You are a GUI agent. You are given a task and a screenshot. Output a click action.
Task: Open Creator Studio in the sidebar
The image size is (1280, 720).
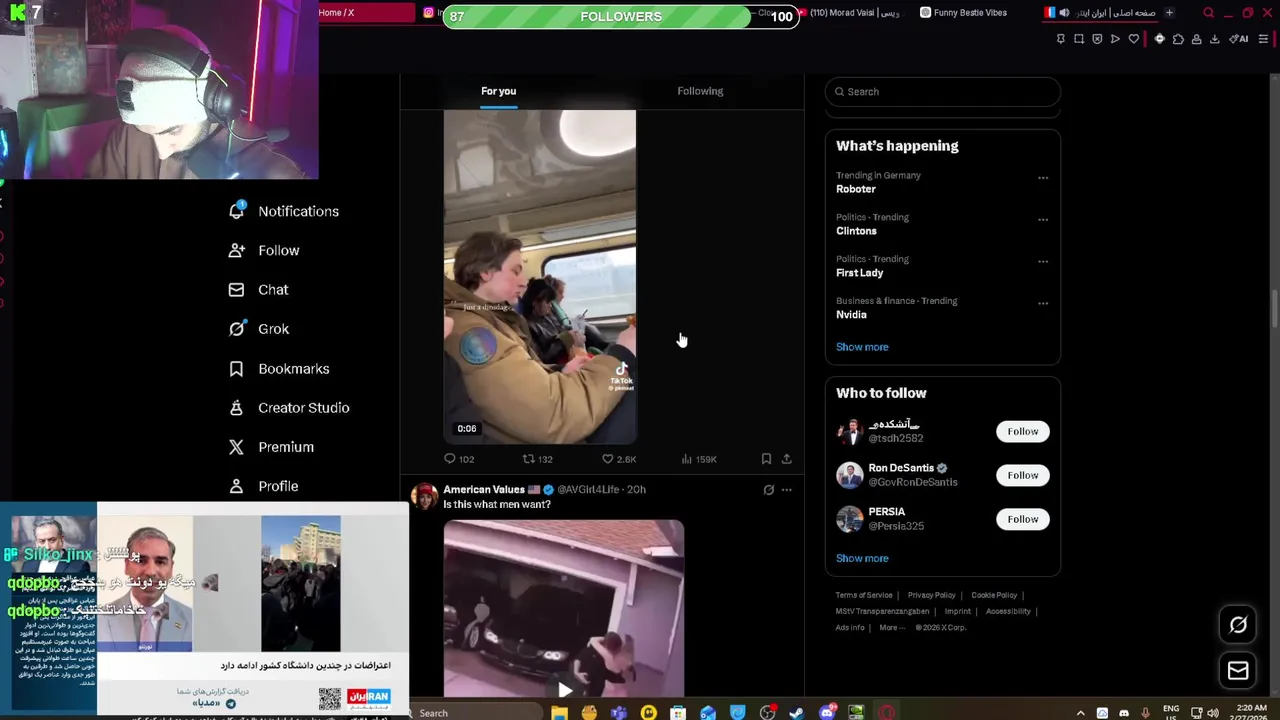point(289,408)
